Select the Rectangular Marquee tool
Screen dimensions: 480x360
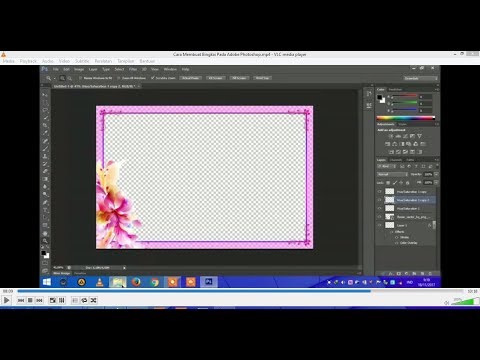point(45,102)
